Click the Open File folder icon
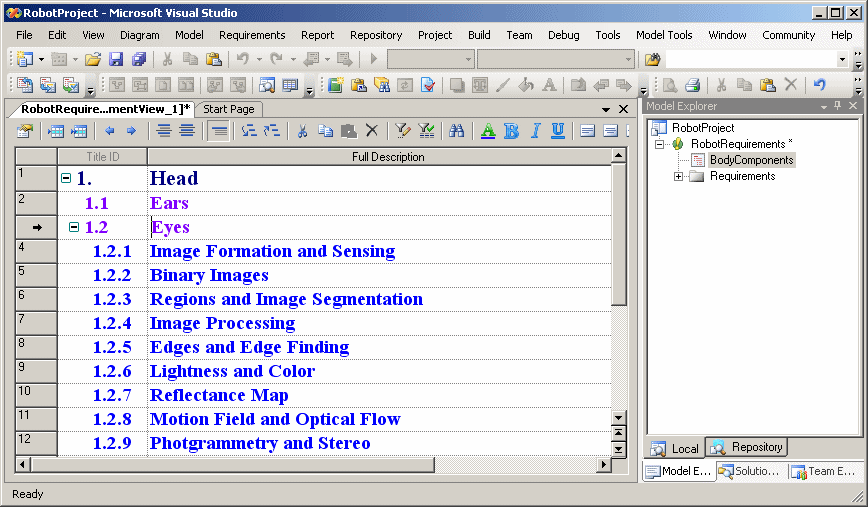 click(x=92, y=59)
